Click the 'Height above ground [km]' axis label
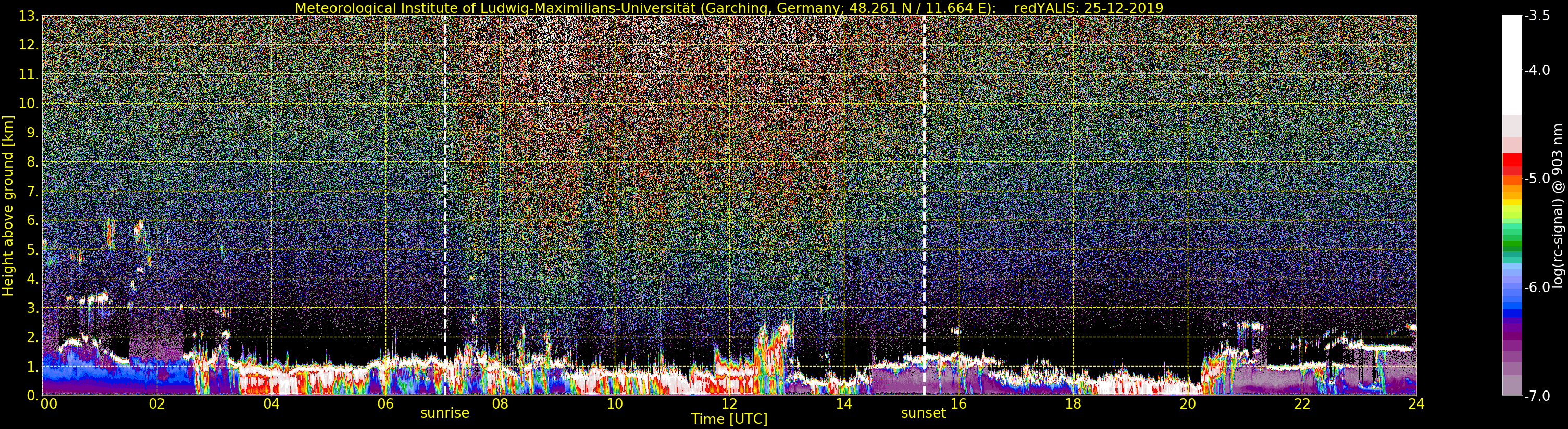 [x=8, y=205]
